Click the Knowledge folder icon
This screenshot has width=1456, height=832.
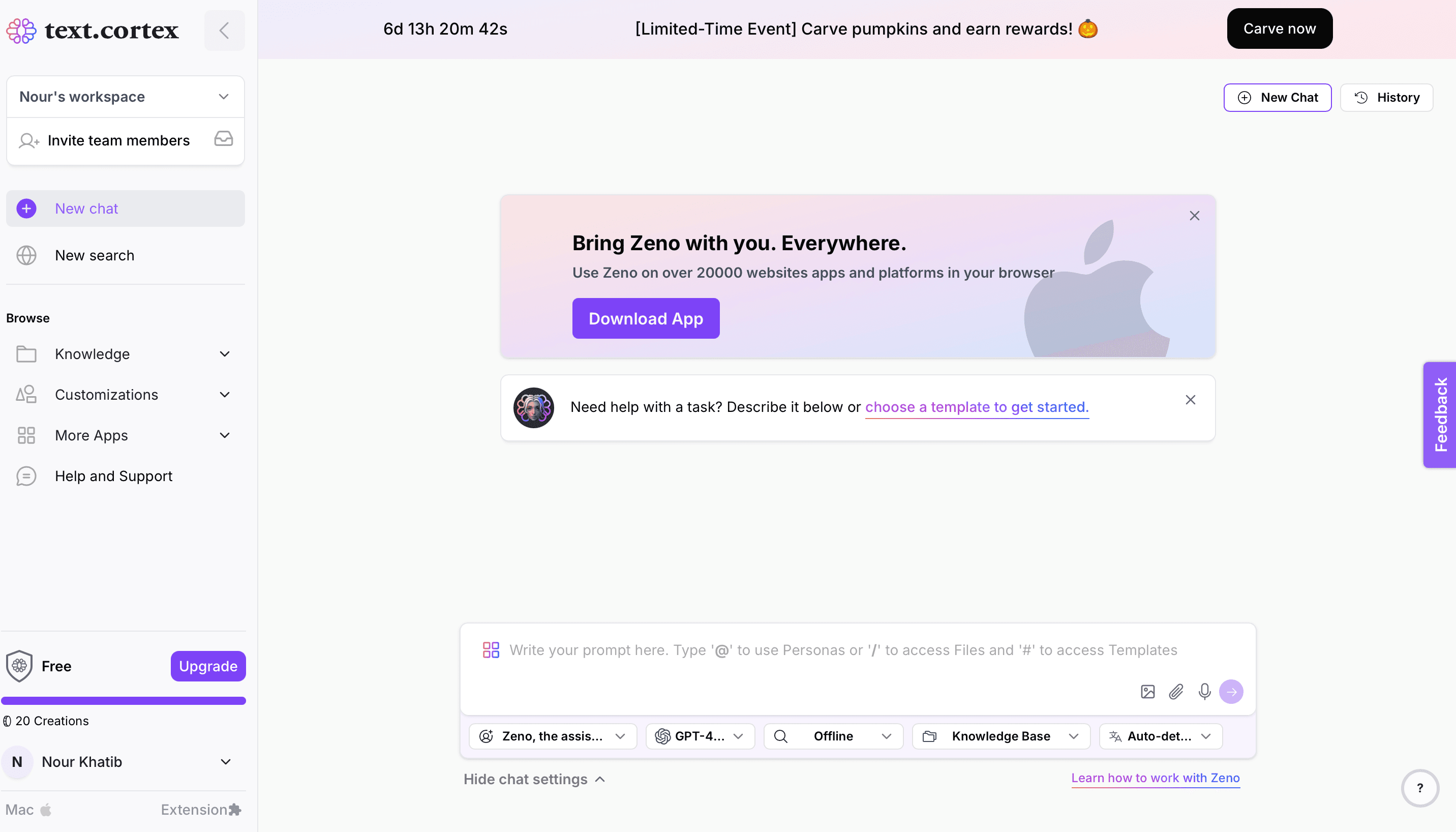[x=27, y=353]
